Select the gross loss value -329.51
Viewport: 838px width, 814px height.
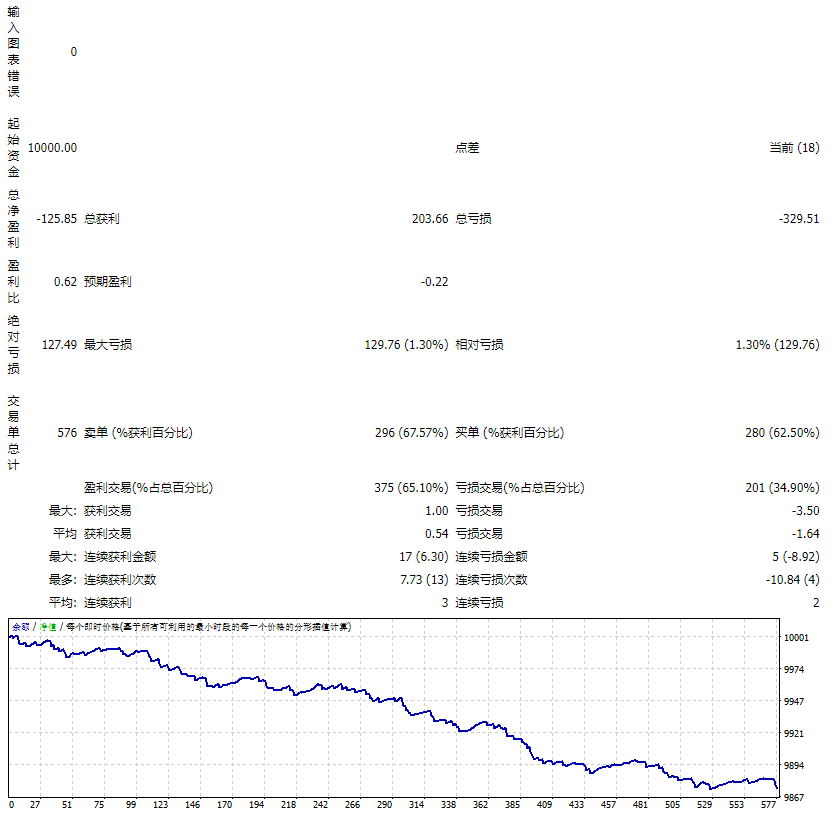pyautogui.click(x=799, y=219)
